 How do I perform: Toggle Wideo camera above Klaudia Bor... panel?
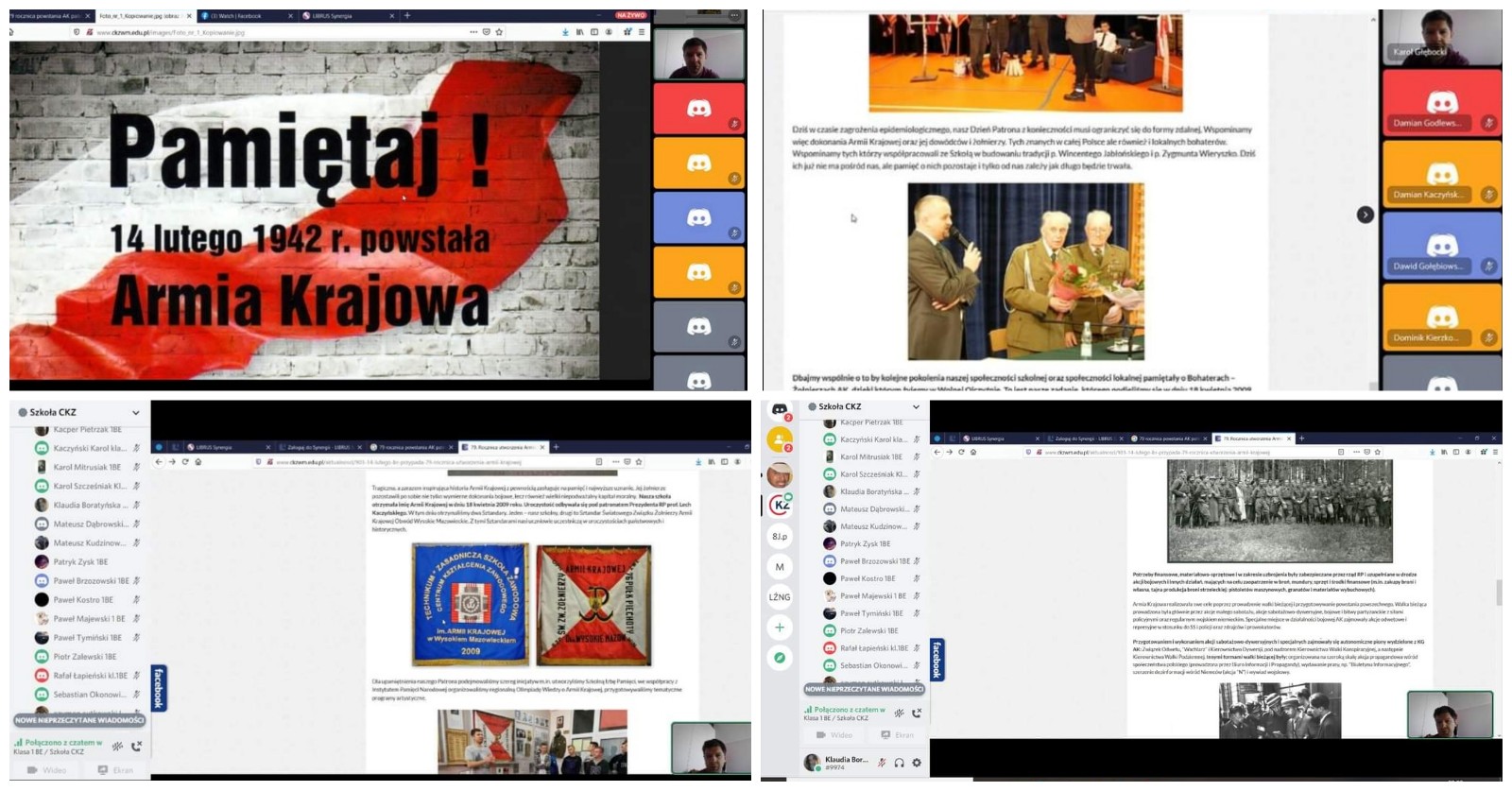click(835, 734)
